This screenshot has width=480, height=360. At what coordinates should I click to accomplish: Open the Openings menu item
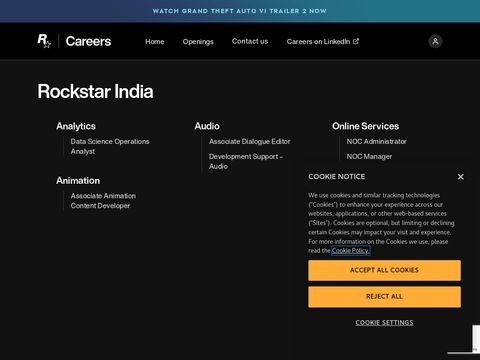click(x=198, y=42)
